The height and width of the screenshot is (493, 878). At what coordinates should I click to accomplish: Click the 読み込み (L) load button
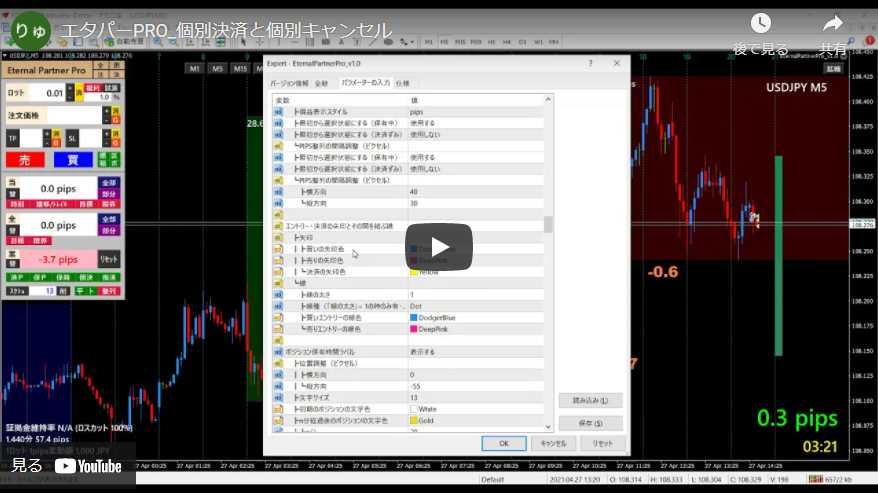click(590, 401)
